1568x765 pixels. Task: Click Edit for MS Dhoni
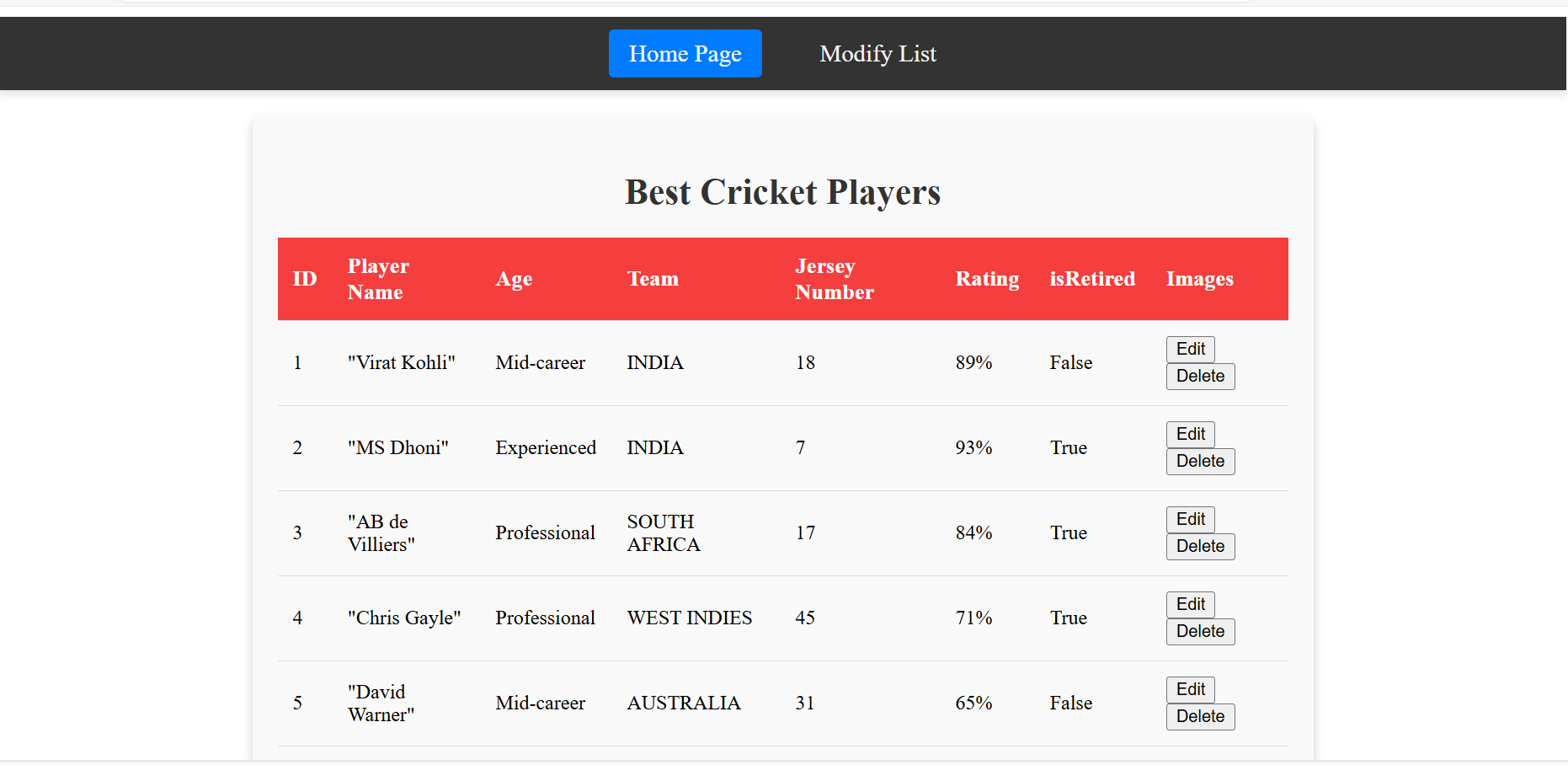(1190, 434)
